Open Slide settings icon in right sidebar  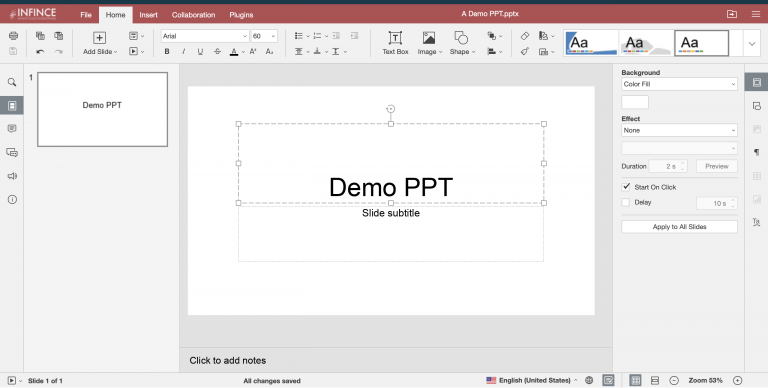[756, 82]
